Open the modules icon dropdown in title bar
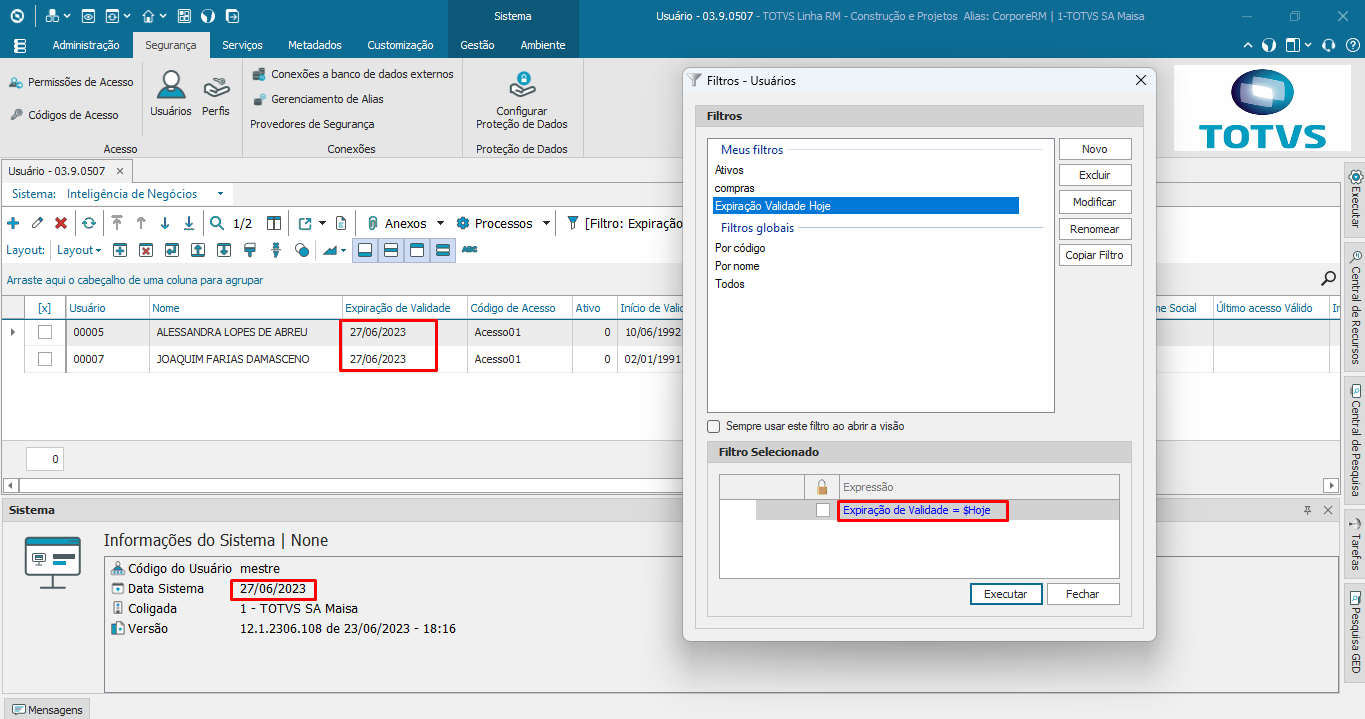This screenshot has height=719, width=1365. (66, 16)
